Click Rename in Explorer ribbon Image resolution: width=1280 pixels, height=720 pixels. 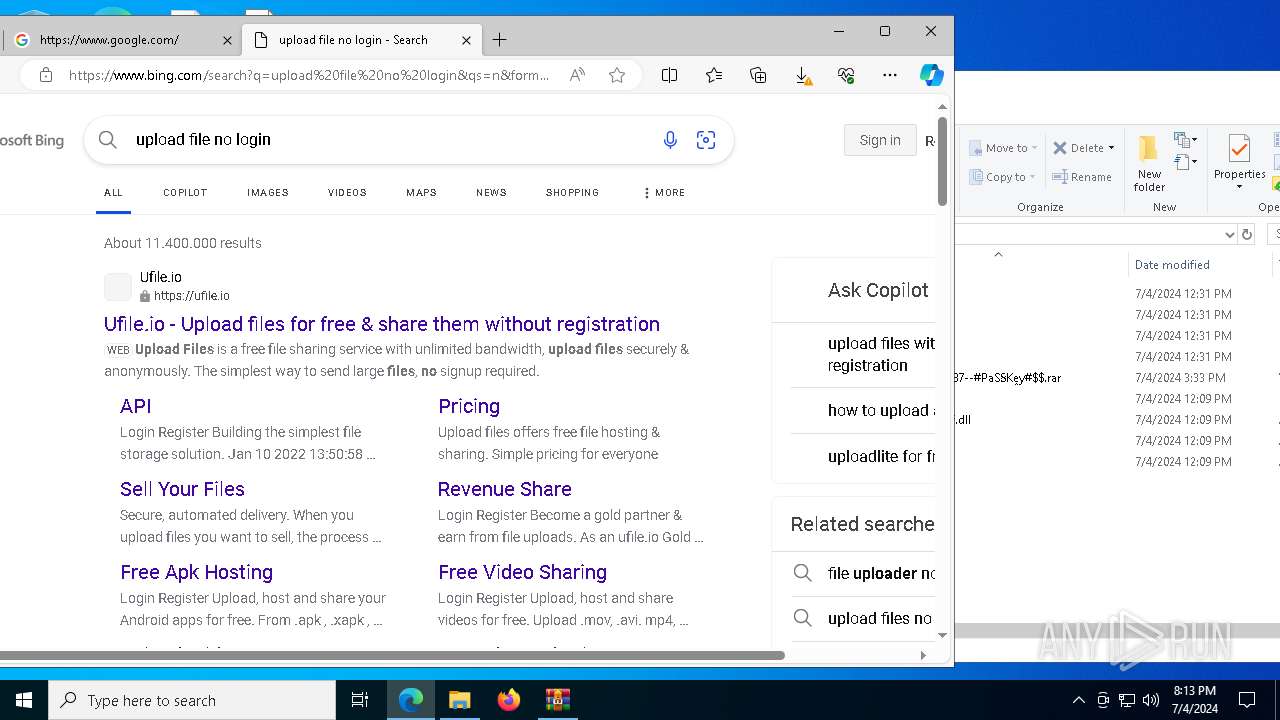coord(1083,177)
